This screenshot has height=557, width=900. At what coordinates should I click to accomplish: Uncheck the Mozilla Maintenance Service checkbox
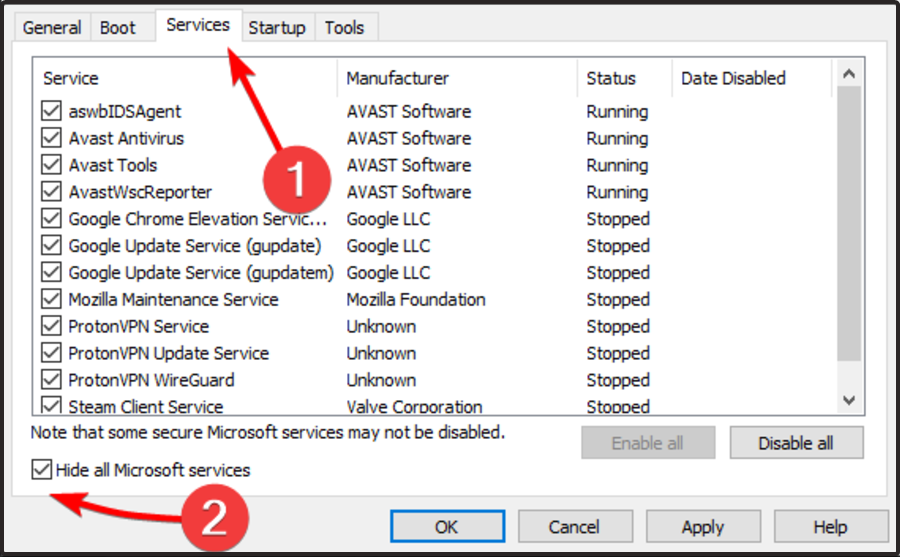point(51,300)
